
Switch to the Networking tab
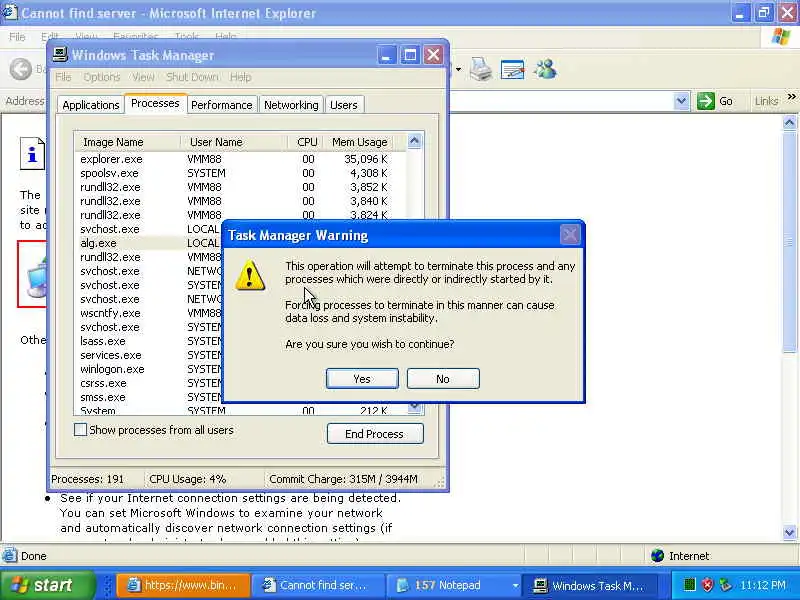(291, 105)
